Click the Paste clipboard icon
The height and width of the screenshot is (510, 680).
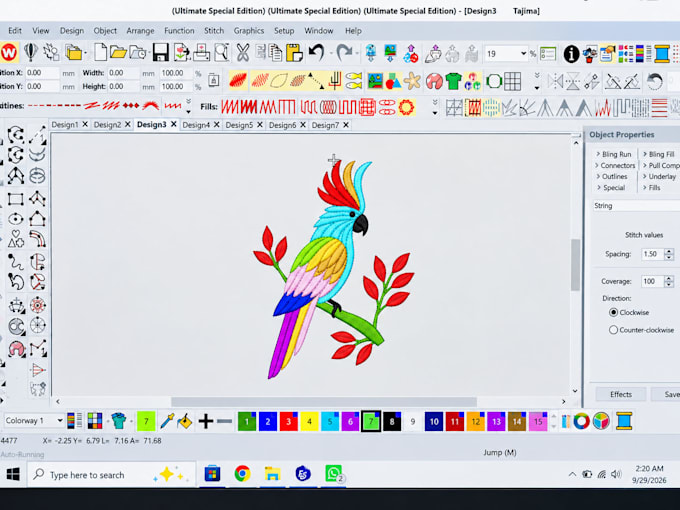(x=294, y=52)
